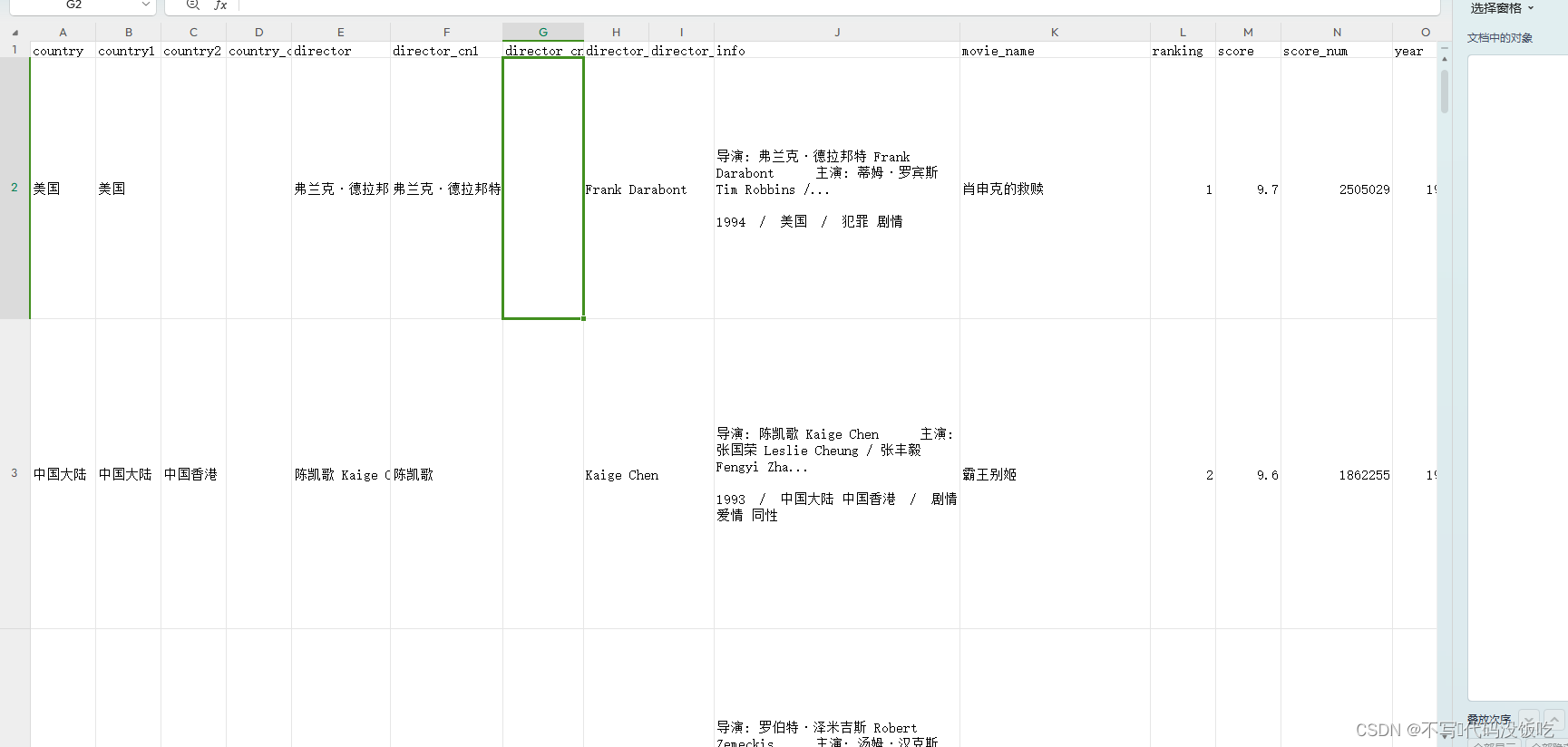1568x747 pixels.
Task: Click info cell starting '导演: 陈凯歌 Kaige Chen'
Action: 837,474
